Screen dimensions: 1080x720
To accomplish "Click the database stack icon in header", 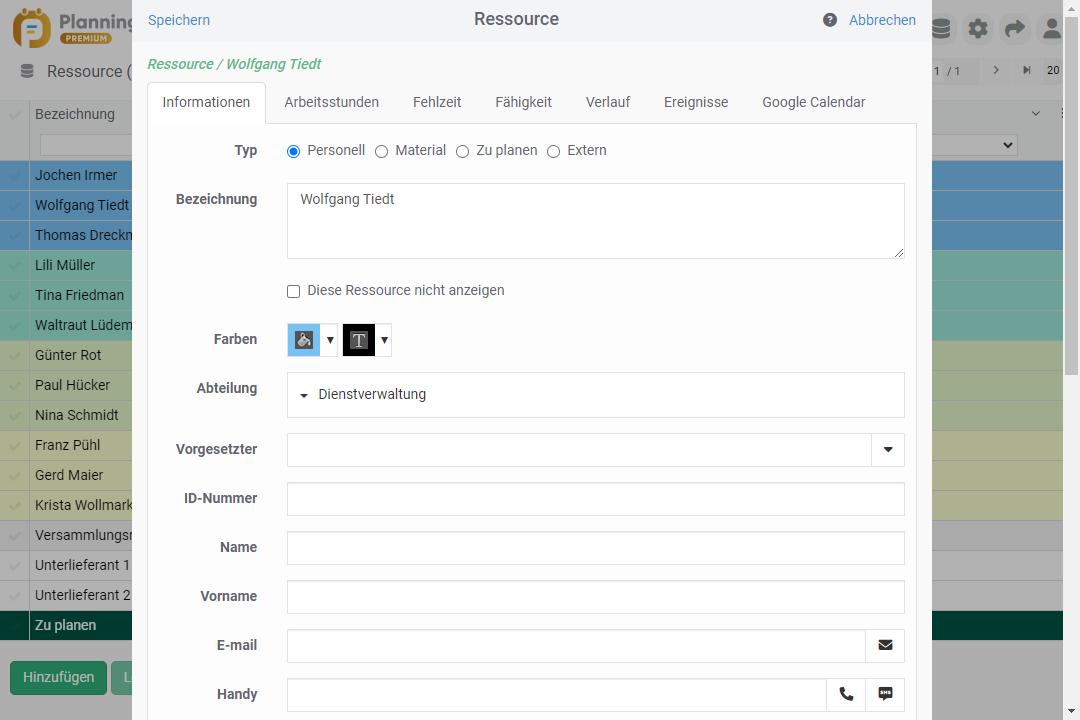I will (941, 29).
